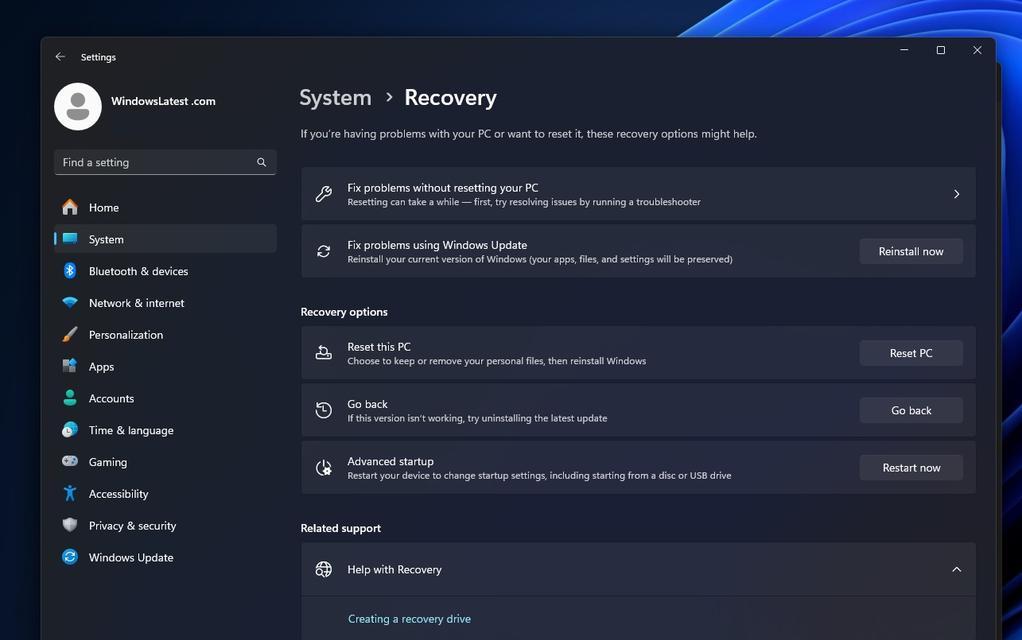This screenshot has width=1022, height=640.
Task: Click the back arrow in Settings header
Action: [x=60, y=57]
